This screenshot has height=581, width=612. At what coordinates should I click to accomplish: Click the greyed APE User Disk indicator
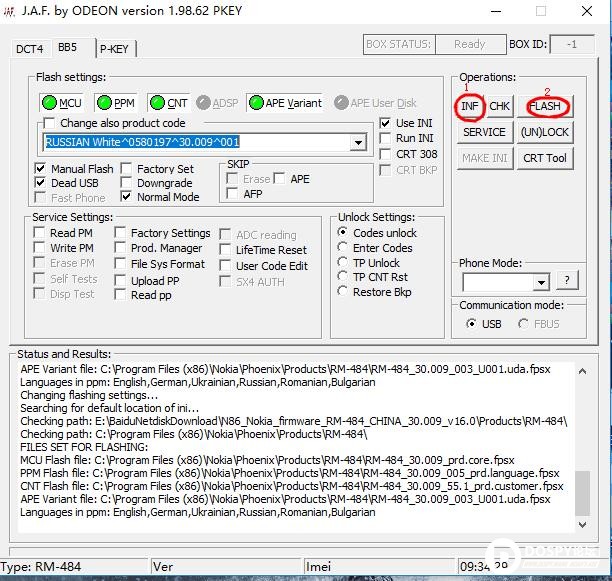375,103
